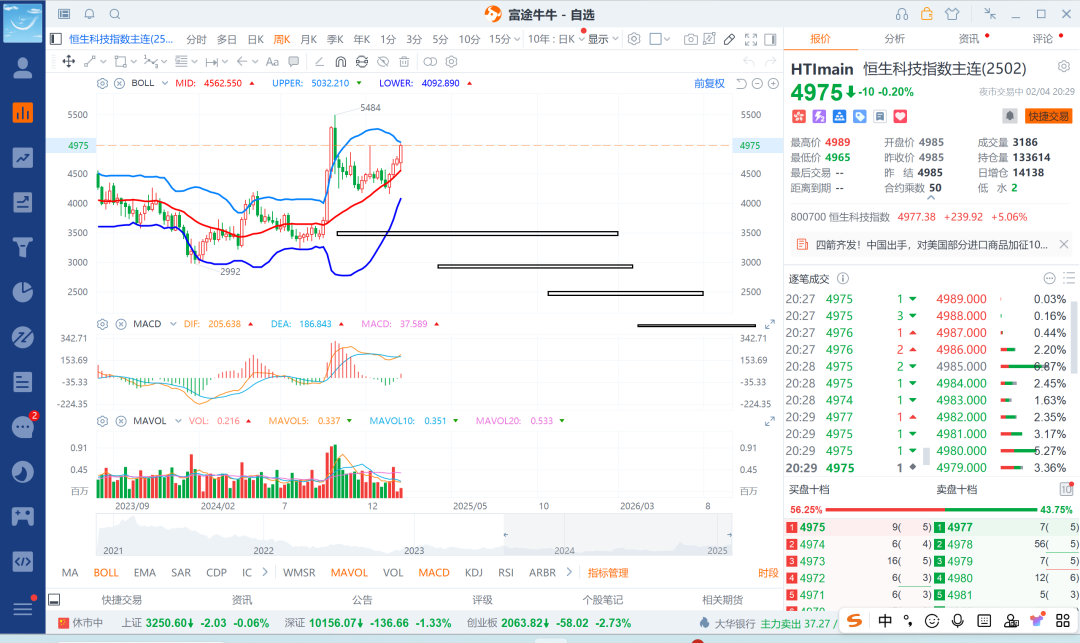Screen dimensions: 1080x643
Task: Open the orange wallet icon
Action: pyautogui.click(x=927, y=14)
